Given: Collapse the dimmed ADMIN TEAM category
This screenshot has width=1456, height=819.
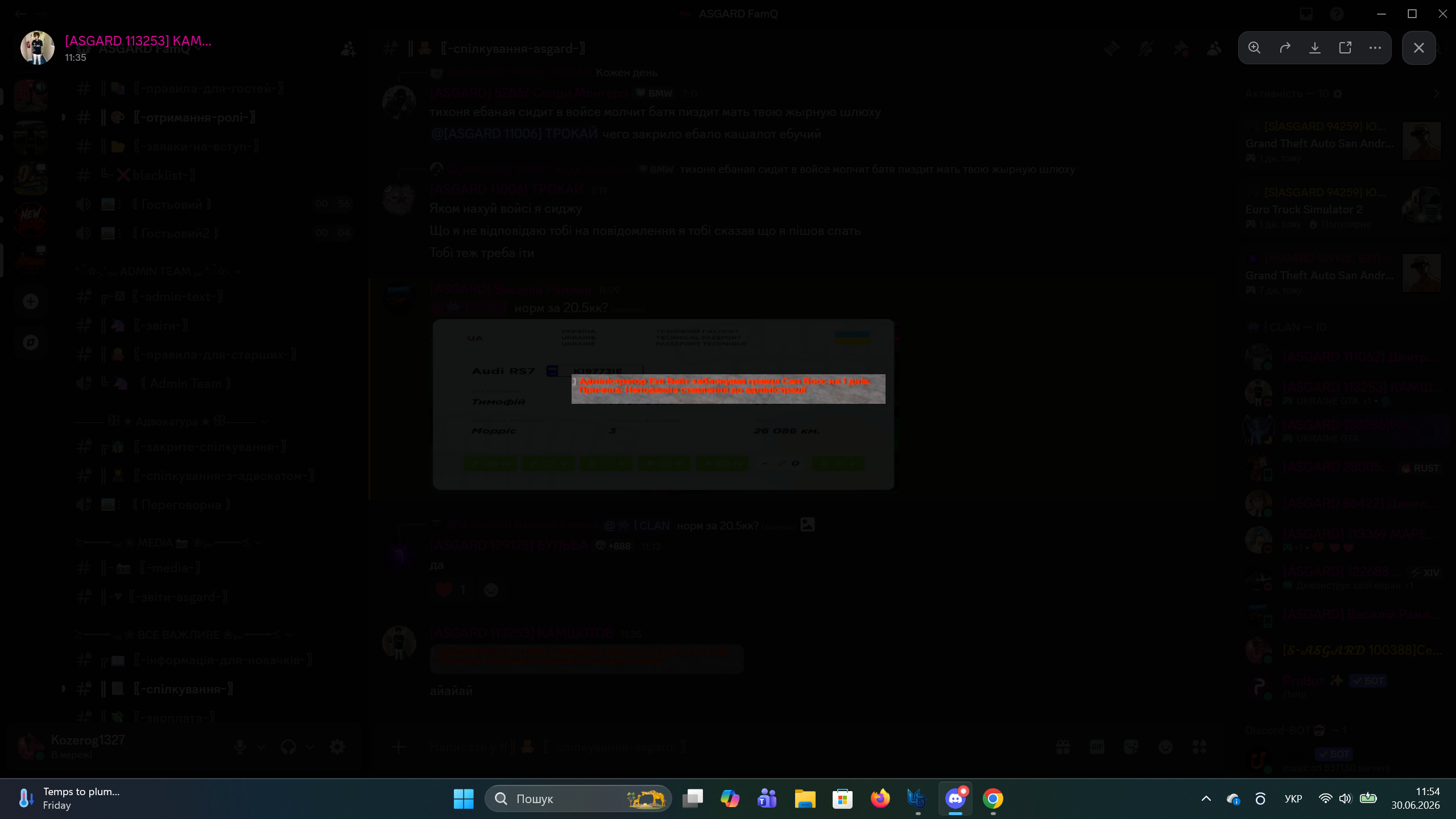Looking at the screenshot, I should click(159, 271).
